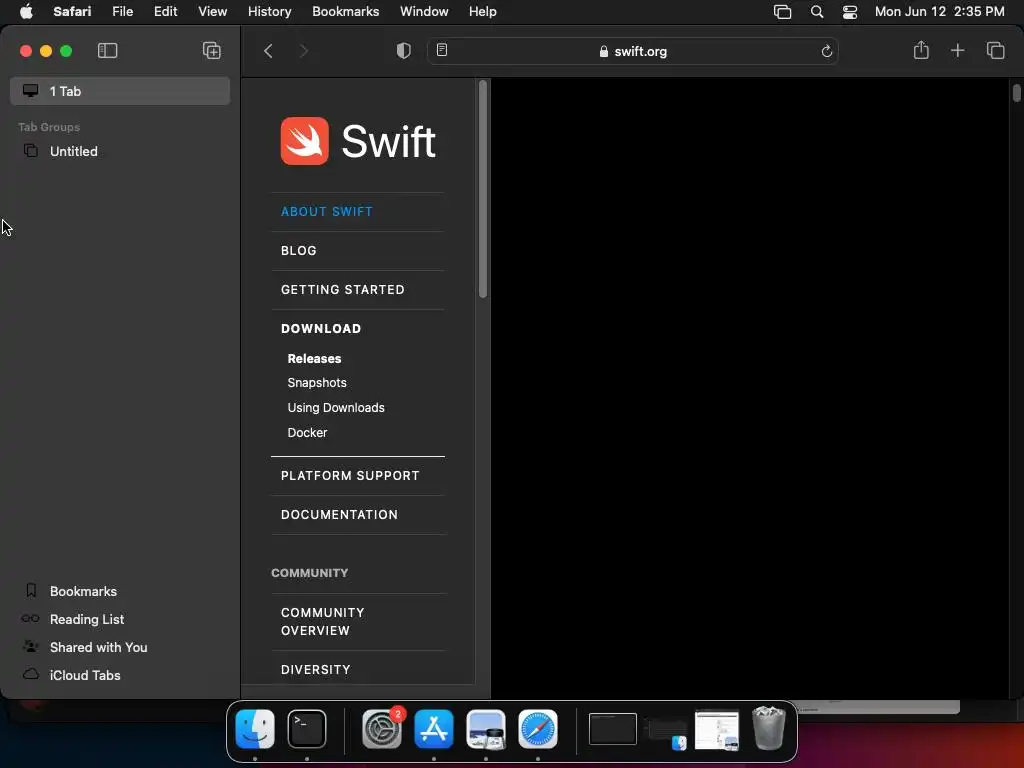Click the bookmark icon beside Bookmarks
This screenshot has width=1024, height=768.
pyautogui.click(x=31, y=590)
